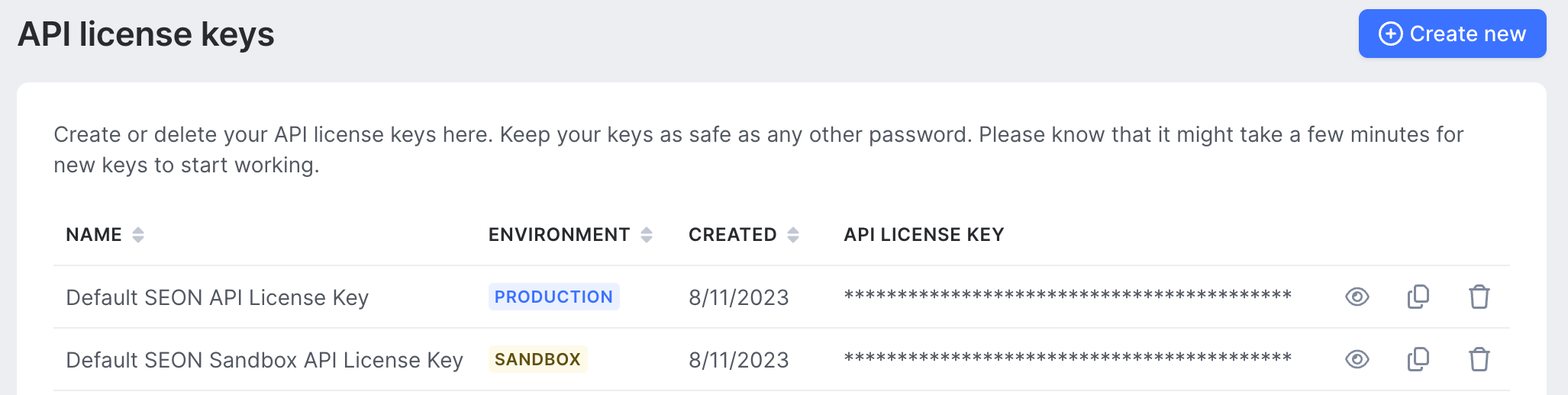The height and width of the screenshot is (395, 1568).
Task: Copy the production API license key
Action: 1418,297
